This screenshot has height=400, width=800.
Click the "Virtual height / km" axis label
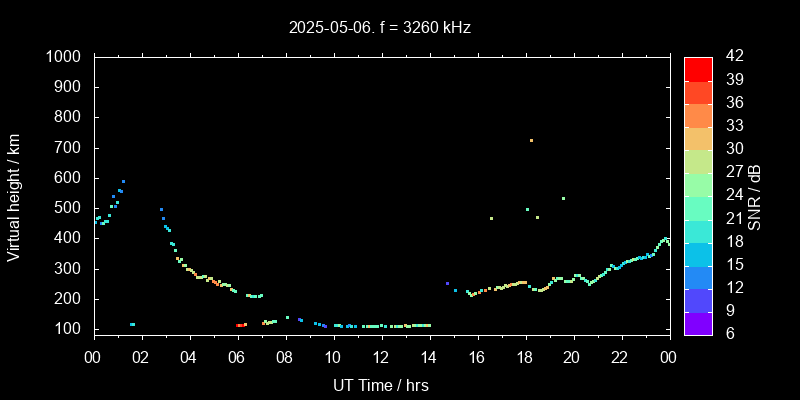[x=14, y=194]
